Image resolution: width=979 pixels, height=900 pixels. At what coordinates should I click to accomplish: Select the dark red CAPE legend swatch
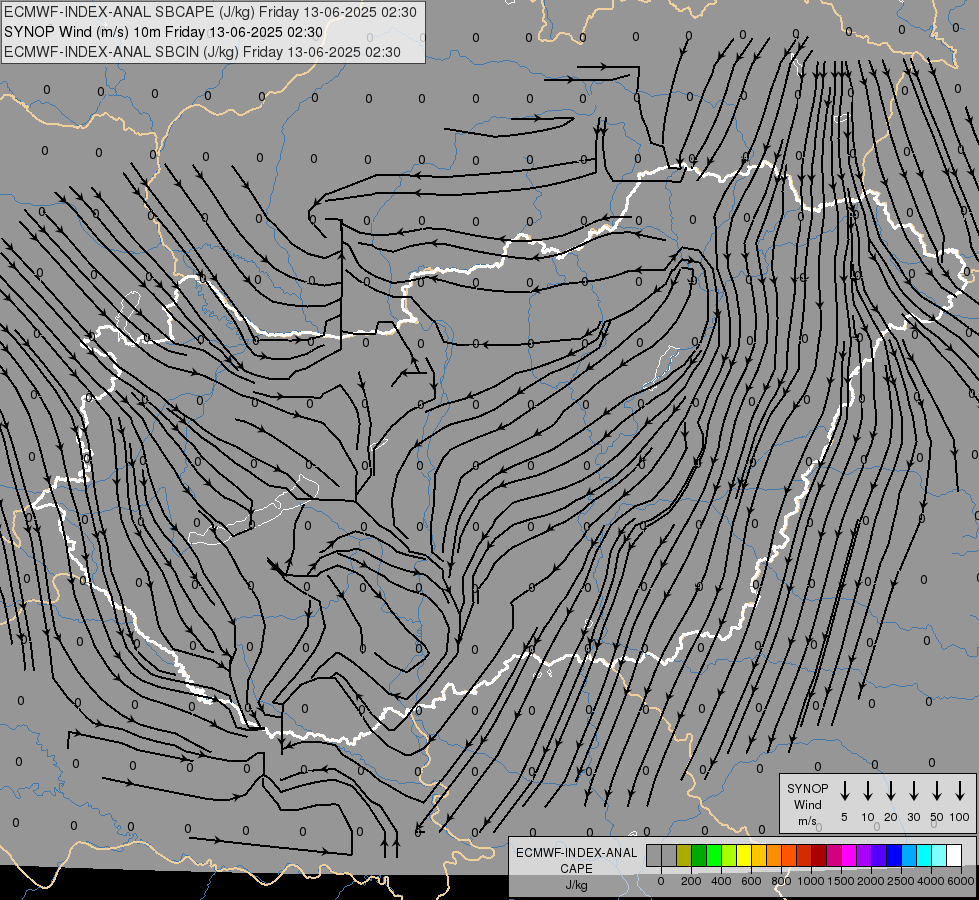819,855
